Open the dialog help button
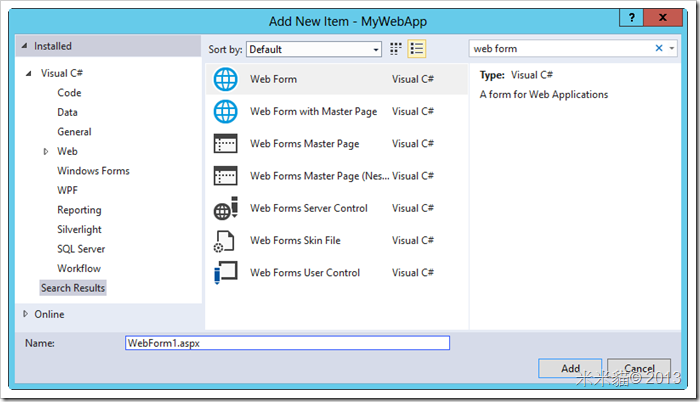 [x=631, y=18]
